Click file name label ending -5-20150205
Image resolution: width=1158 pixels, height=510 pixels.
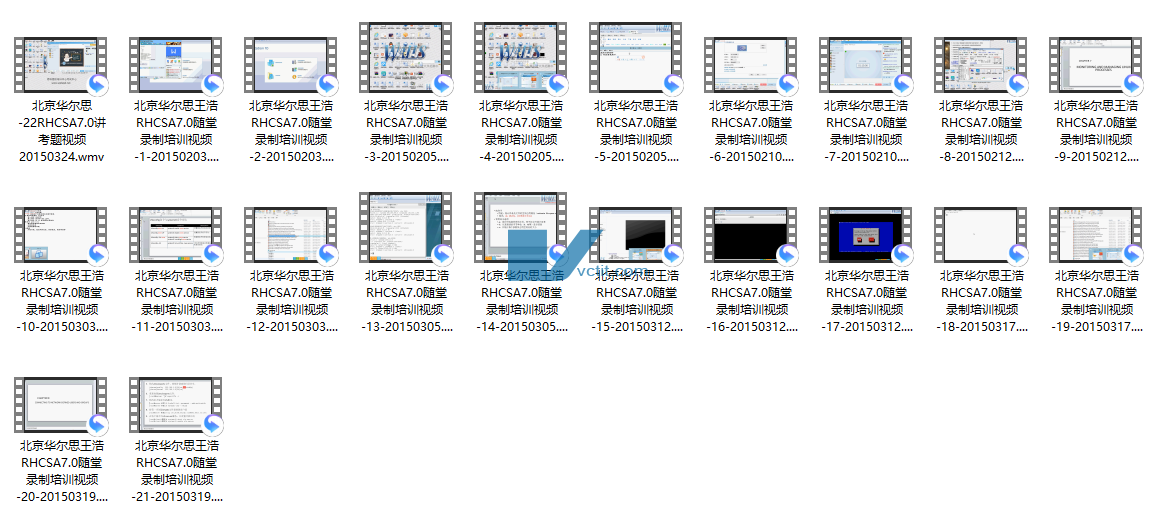(637, 131)
